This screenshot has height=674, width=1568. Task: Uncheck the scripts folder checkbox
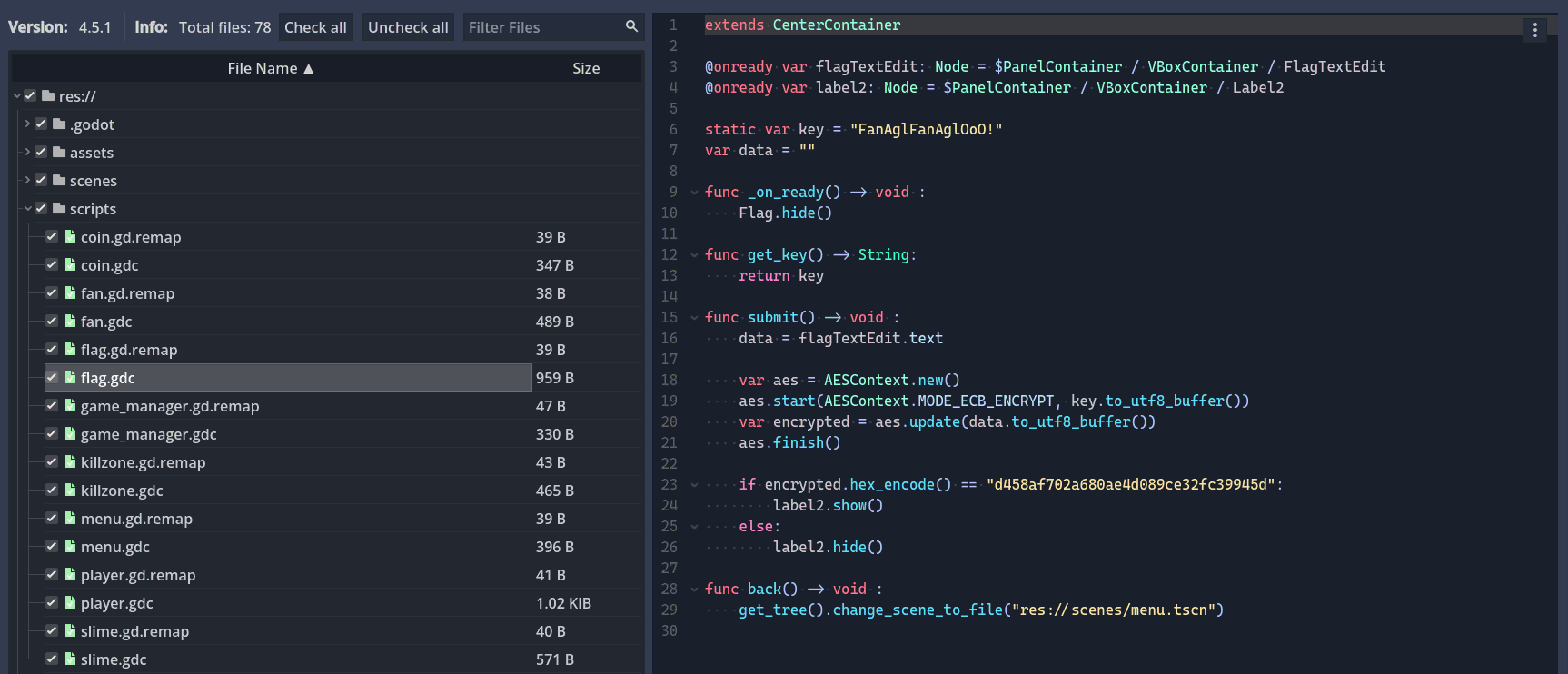pyautogui.click(x=41, y=209)
